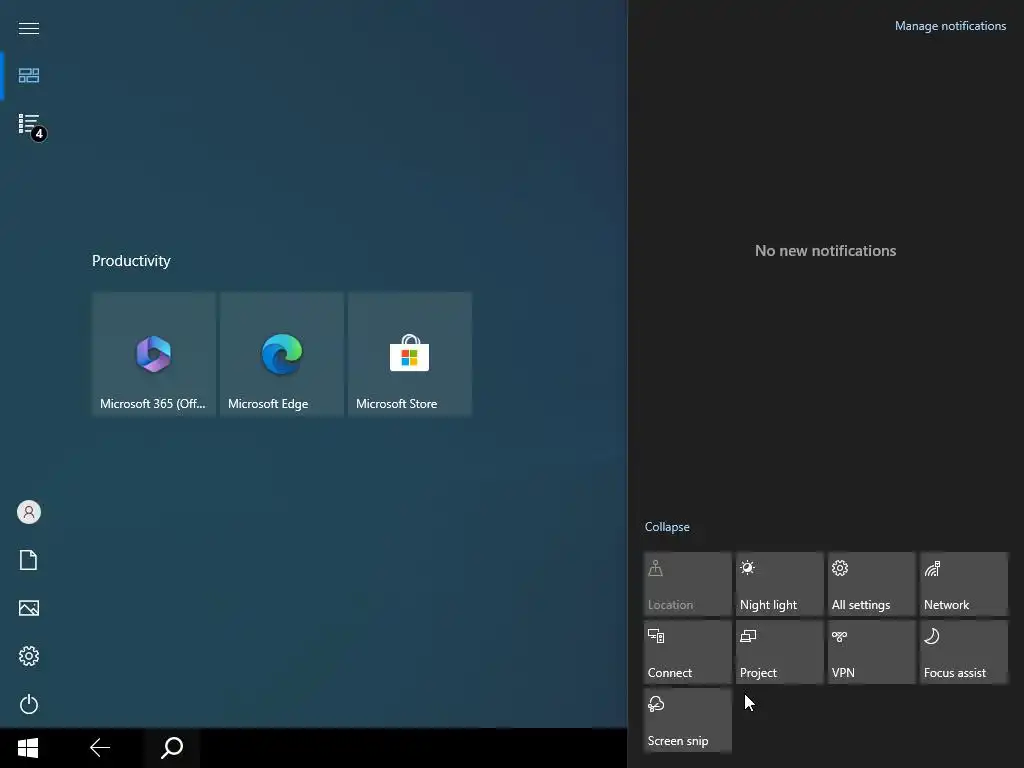Open Settings gear in Start sidebar
1024x768 pixels.
29,656
